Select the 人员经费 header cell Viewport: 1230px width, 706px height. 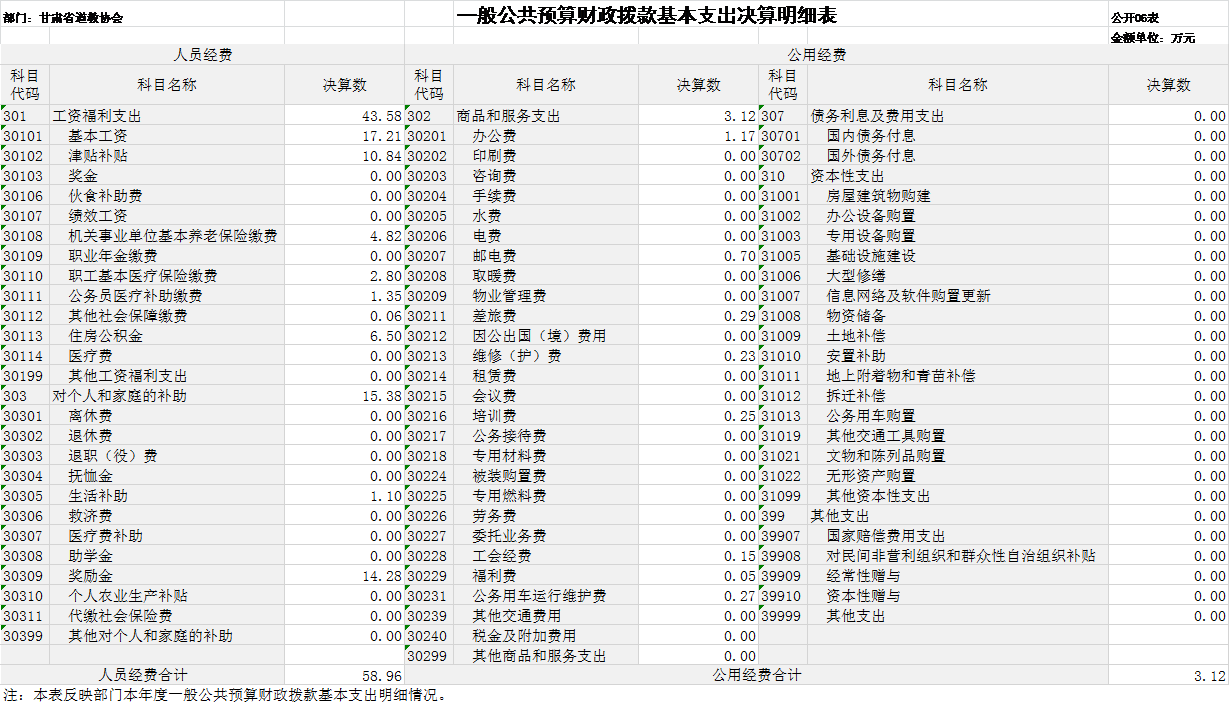coord(203,55)
